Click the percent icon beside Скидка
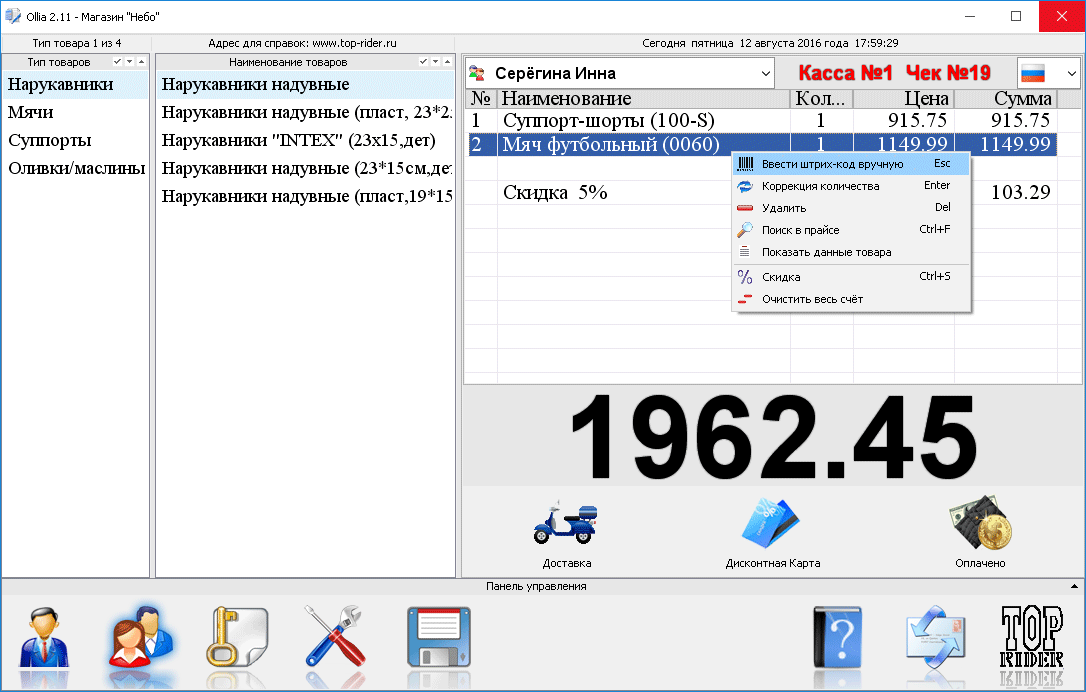1086x692 pixels. (x=745, y=277)
